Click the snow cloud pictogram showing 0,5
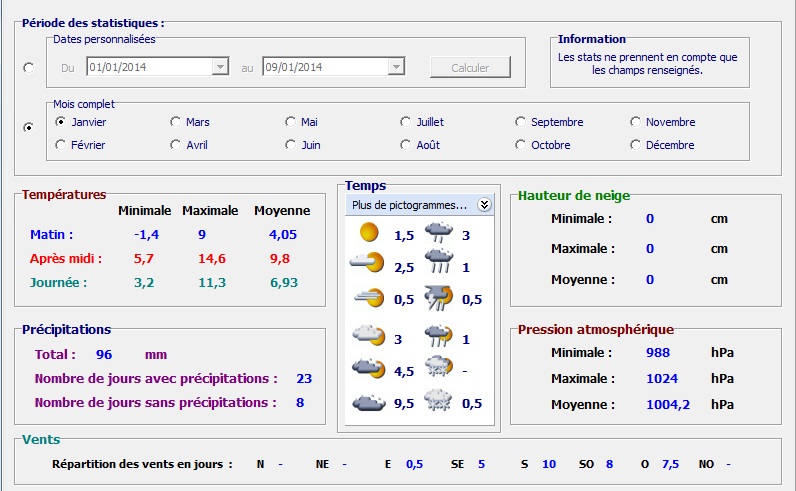 pyautogui.click(x=438, y=400)
